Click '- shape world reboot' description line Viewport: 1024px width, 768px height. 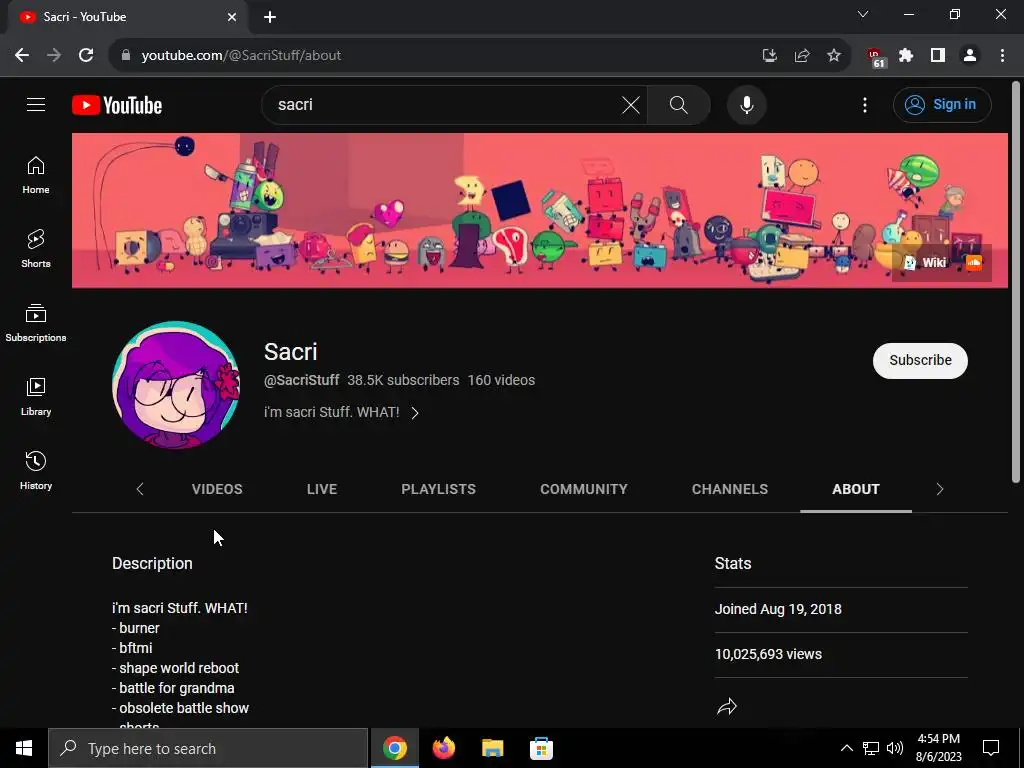[x=176, y=668]
